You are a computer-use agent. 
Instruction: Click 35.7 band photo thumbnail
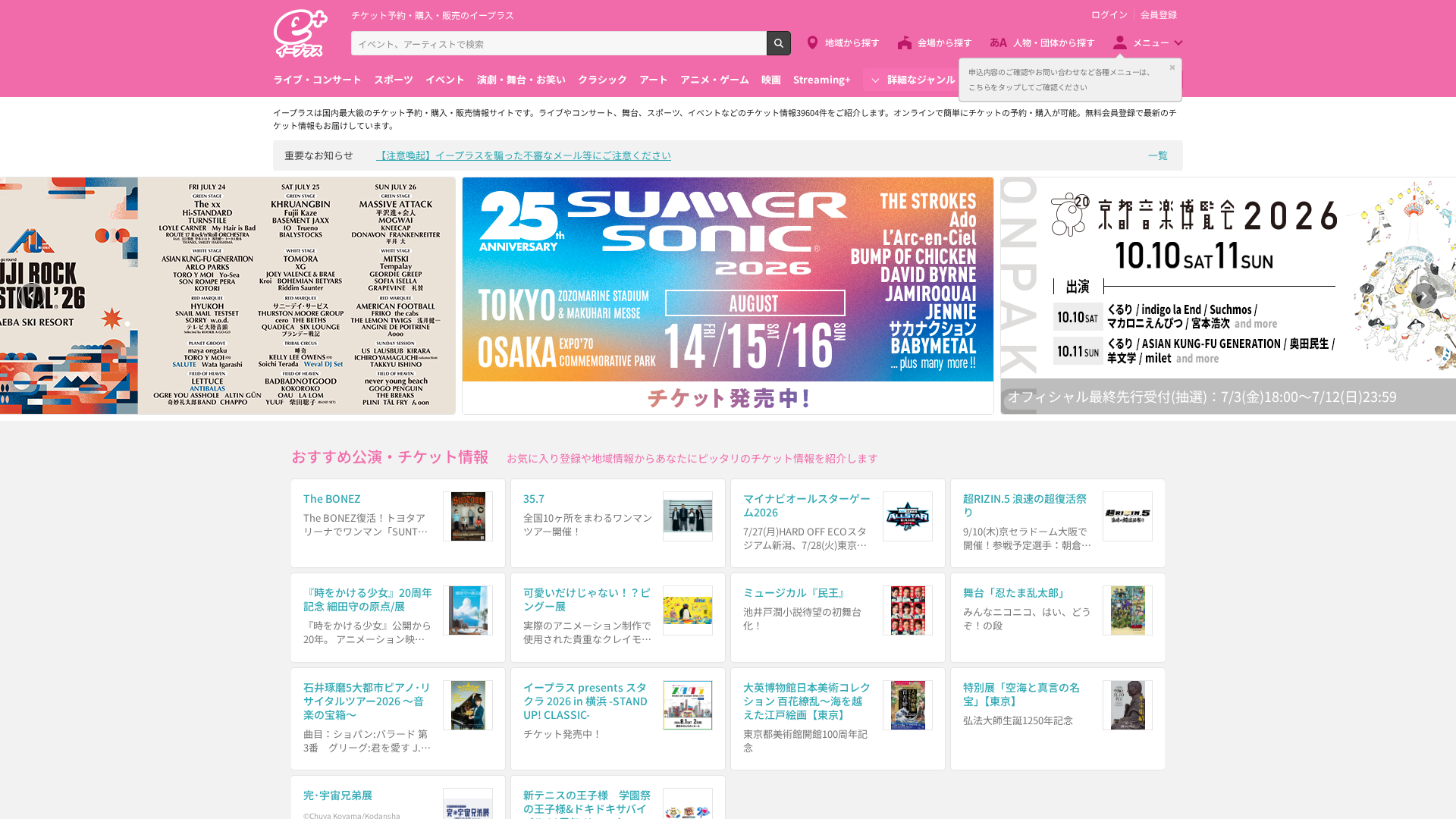click(x=688, y=516)
